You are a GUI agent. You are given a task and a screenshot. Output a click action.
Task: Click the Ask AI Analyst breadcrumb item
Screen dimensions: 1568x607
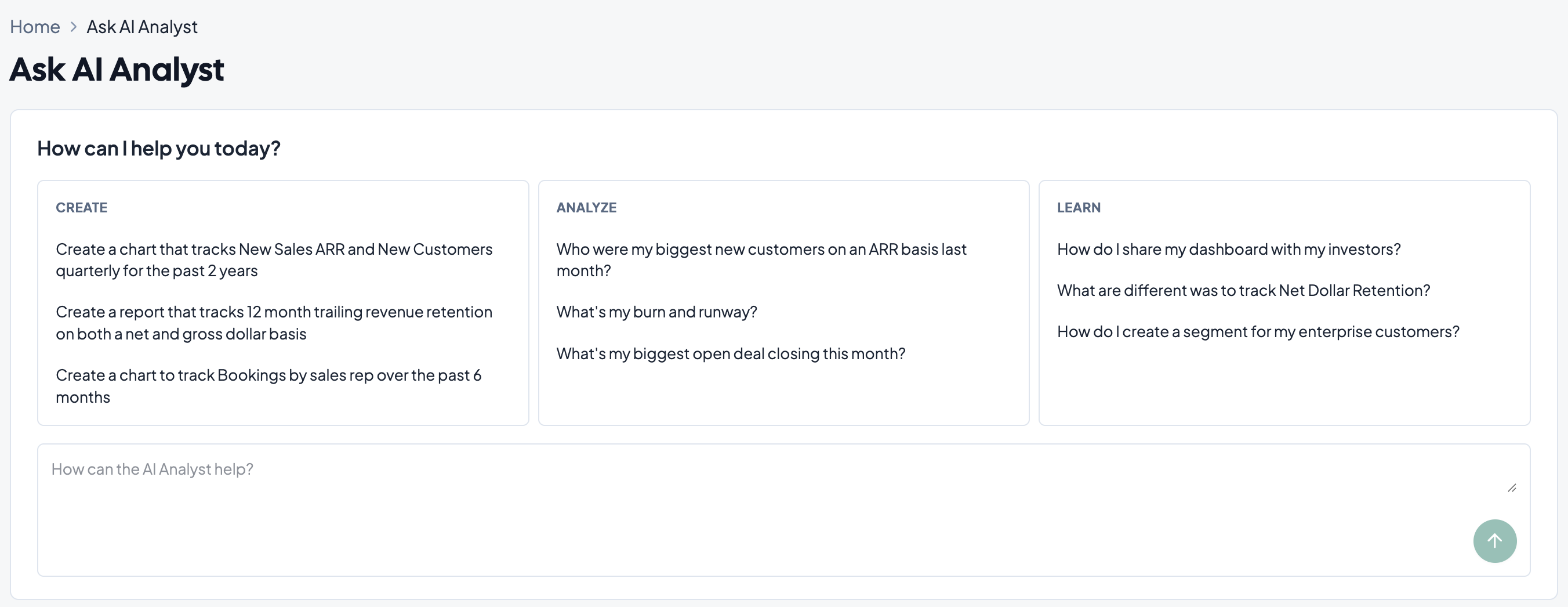[142, 27]
